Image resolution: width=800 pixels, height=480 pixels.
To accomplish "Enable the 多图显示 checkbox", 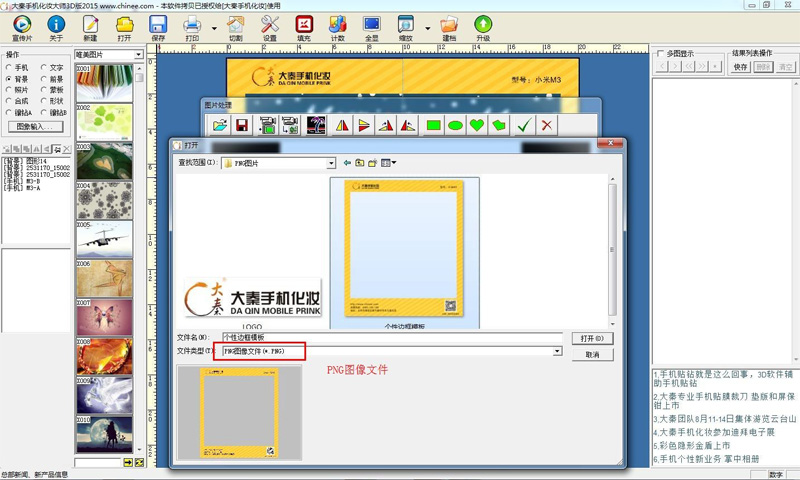I will [660, 54].
